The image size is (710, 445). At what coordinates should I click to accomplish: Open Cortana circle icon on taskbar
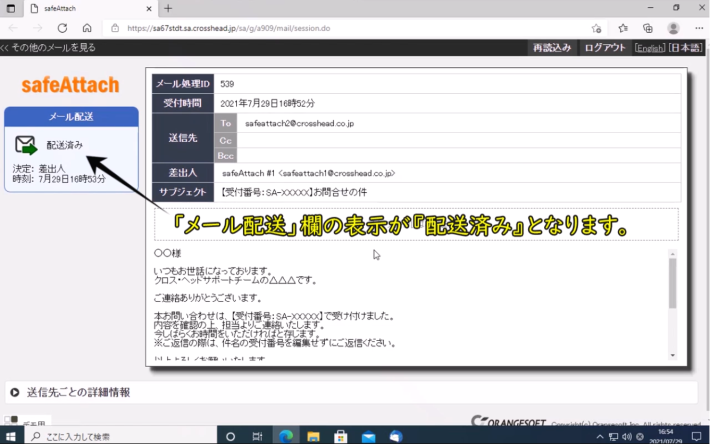(230, 436)
